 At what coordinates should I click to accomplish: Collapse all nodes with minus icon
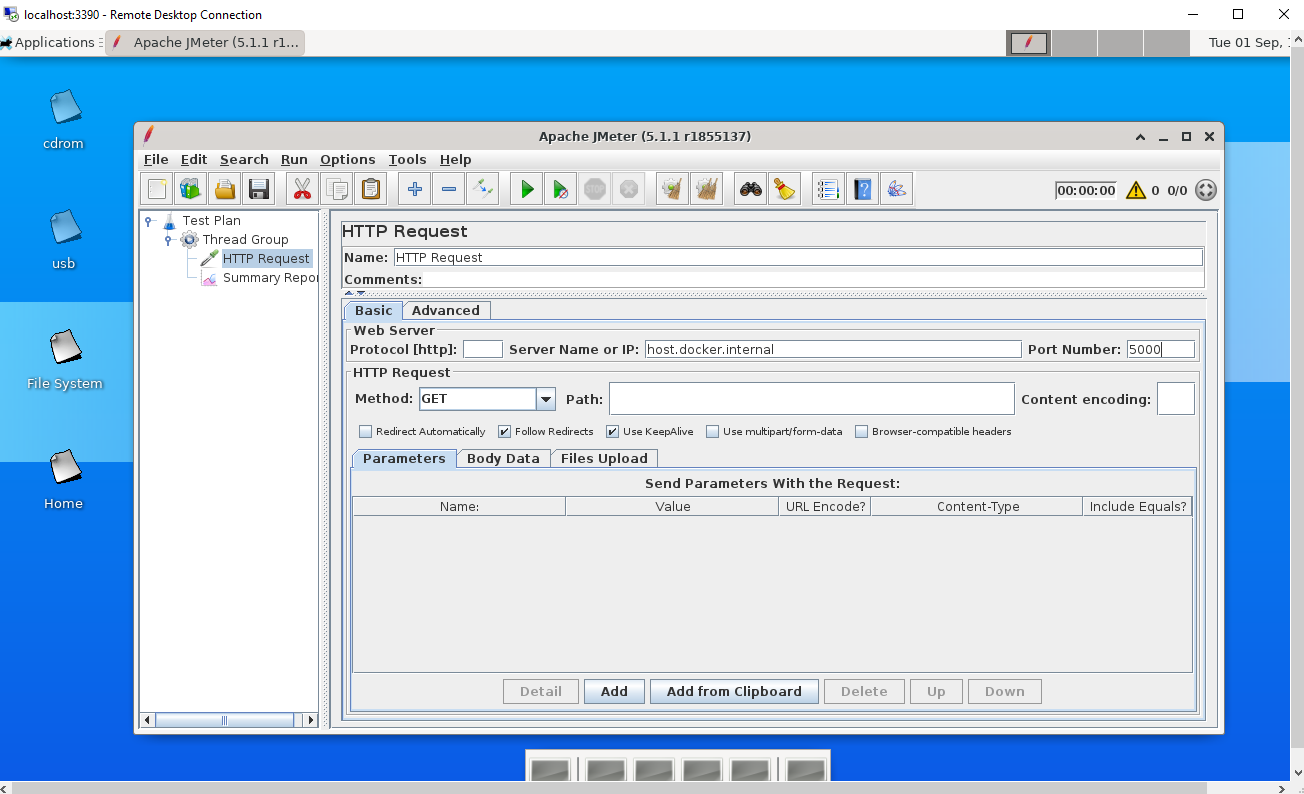coord(449,189)
